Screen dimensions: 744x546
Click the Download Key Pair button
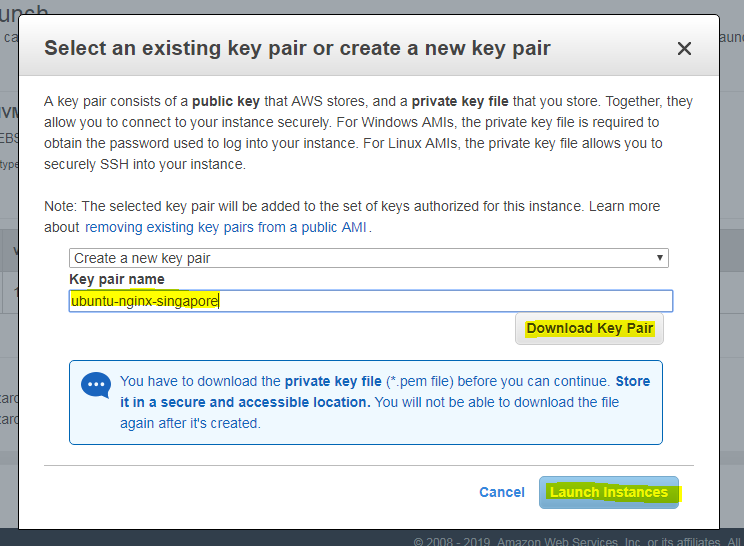(x=589, y=328)
